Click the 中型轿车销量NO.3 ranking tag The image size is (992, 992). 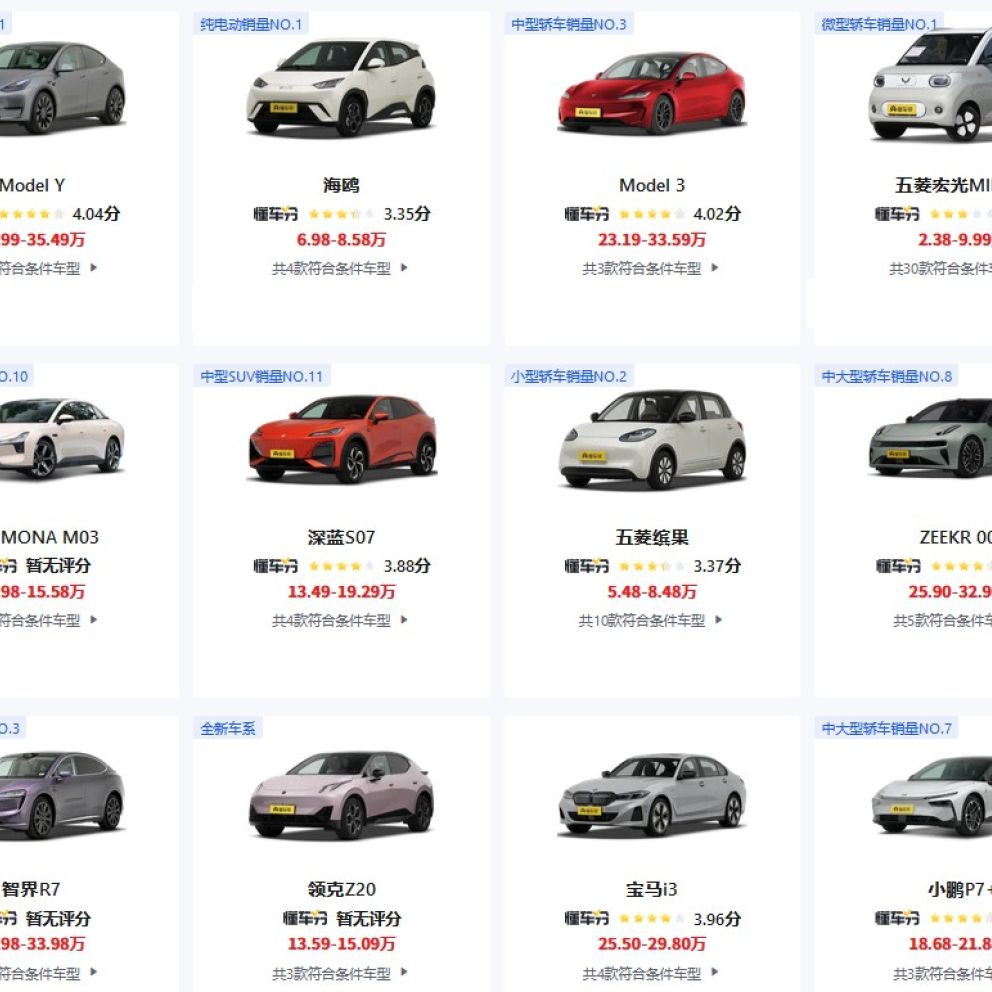coord(569,24)
